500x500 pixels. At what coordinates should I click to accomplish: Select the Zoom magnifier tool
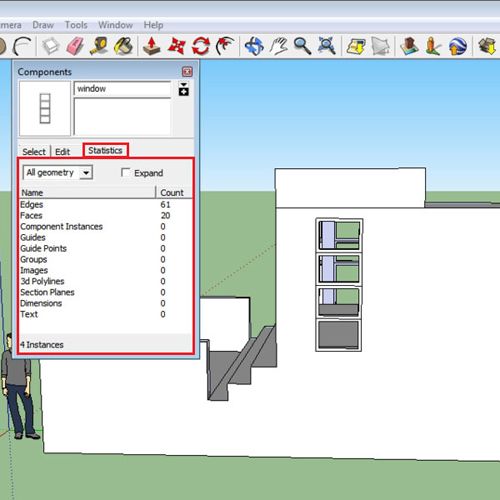(302, 46)
